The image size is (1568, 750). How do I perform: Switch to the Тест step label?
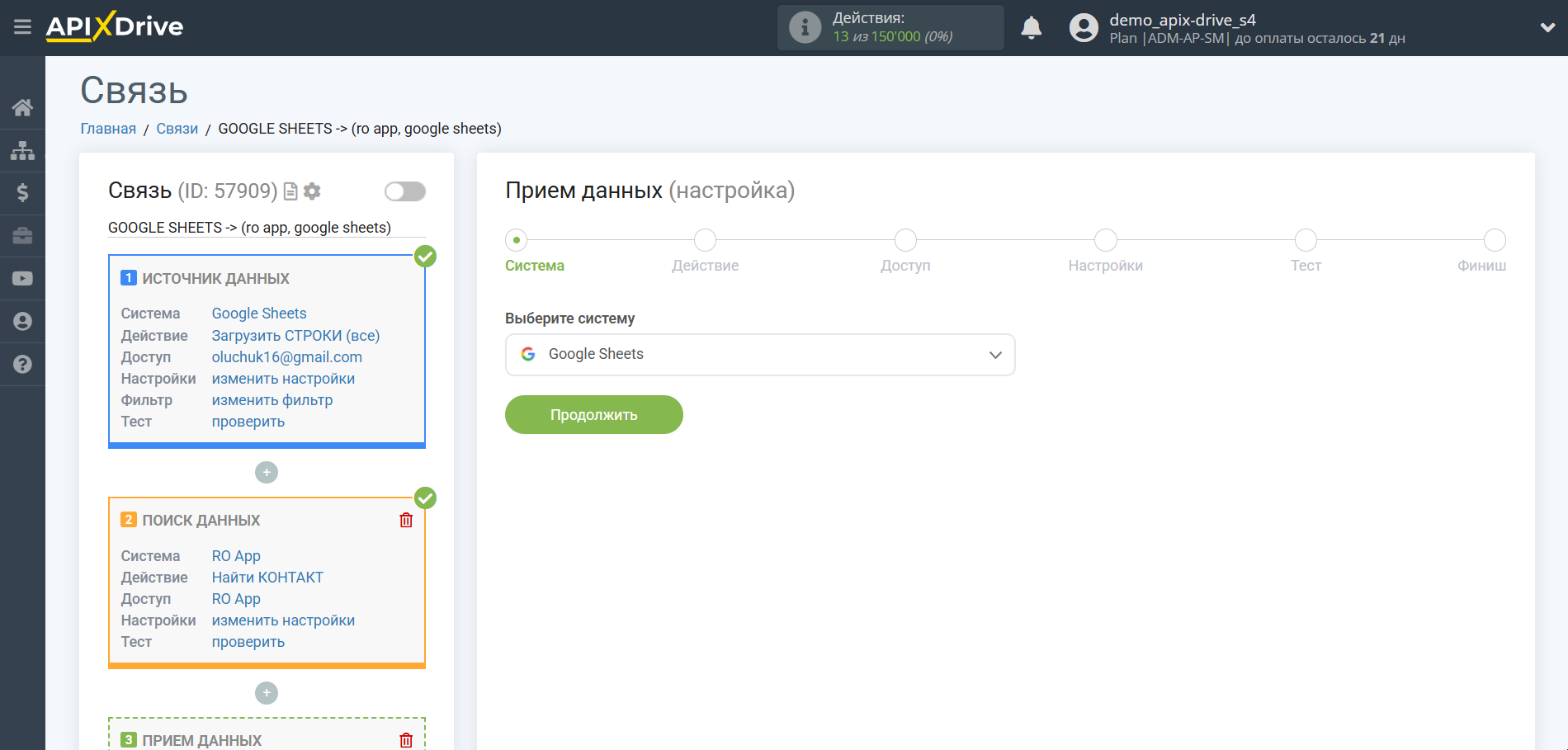pos(1306,266)
